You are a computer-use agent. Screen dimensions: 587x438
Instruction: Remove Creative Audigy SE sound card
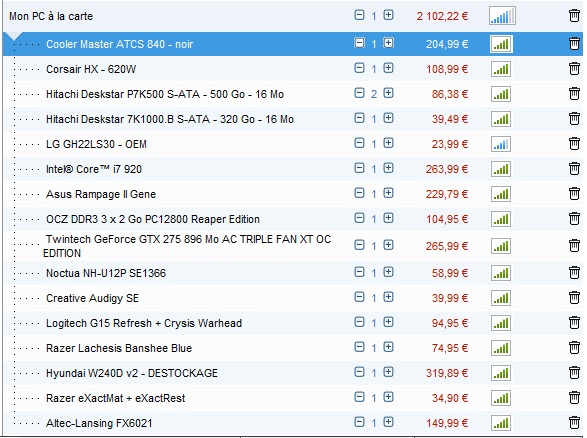pos(574,298)
